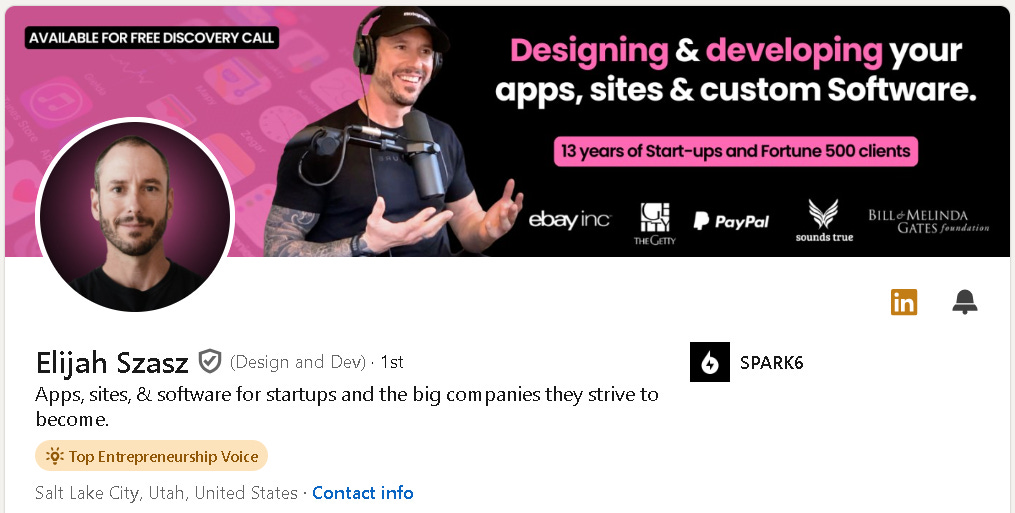Click the Available for Free Discovery Call label
1015x513 pixels.
(x=151, y=38)
